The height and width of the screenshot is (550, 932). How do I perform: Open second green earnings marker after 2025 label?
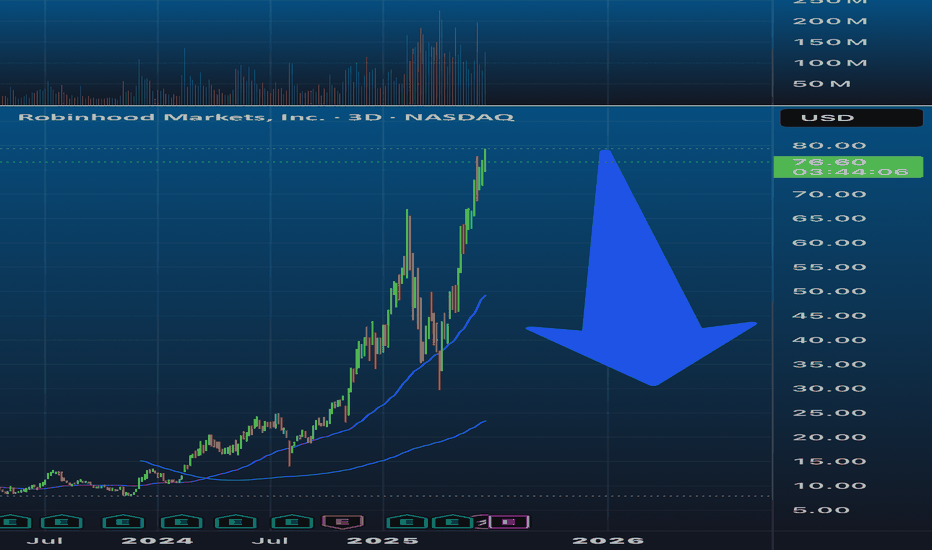pyautogui.click(x=452, y=522)
